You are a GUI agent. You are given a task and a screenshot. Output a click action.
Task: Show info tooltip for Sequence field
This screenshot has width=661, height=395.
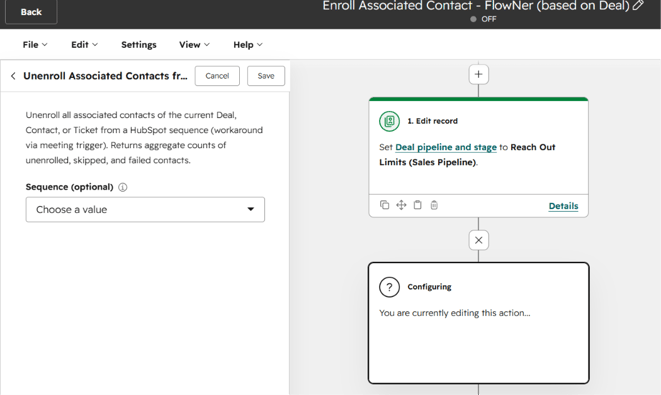(x=123, y=187)
